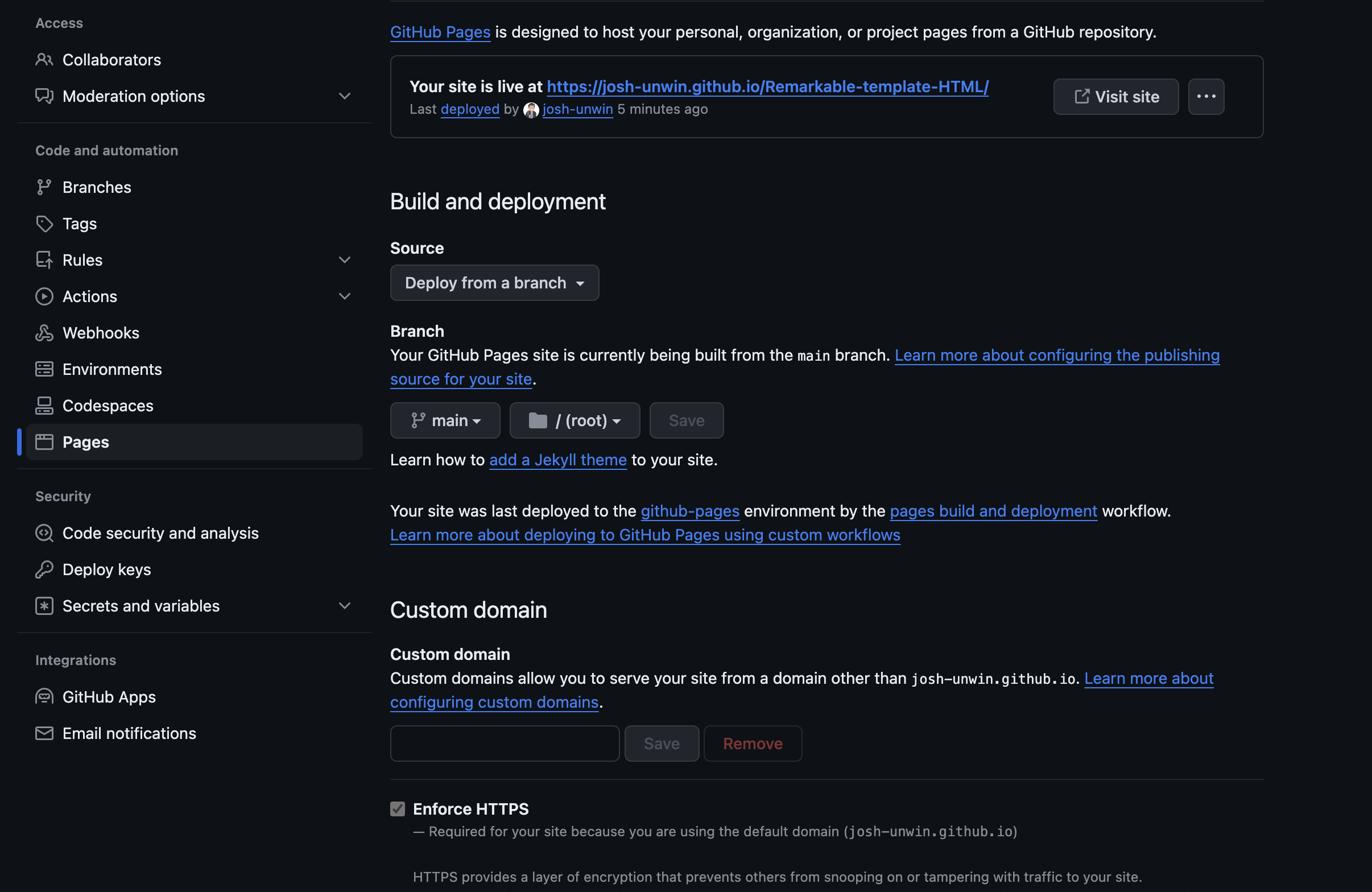1372x892 pixels.
Task: Click pages build and deployment link
Action: pos(993,511)
